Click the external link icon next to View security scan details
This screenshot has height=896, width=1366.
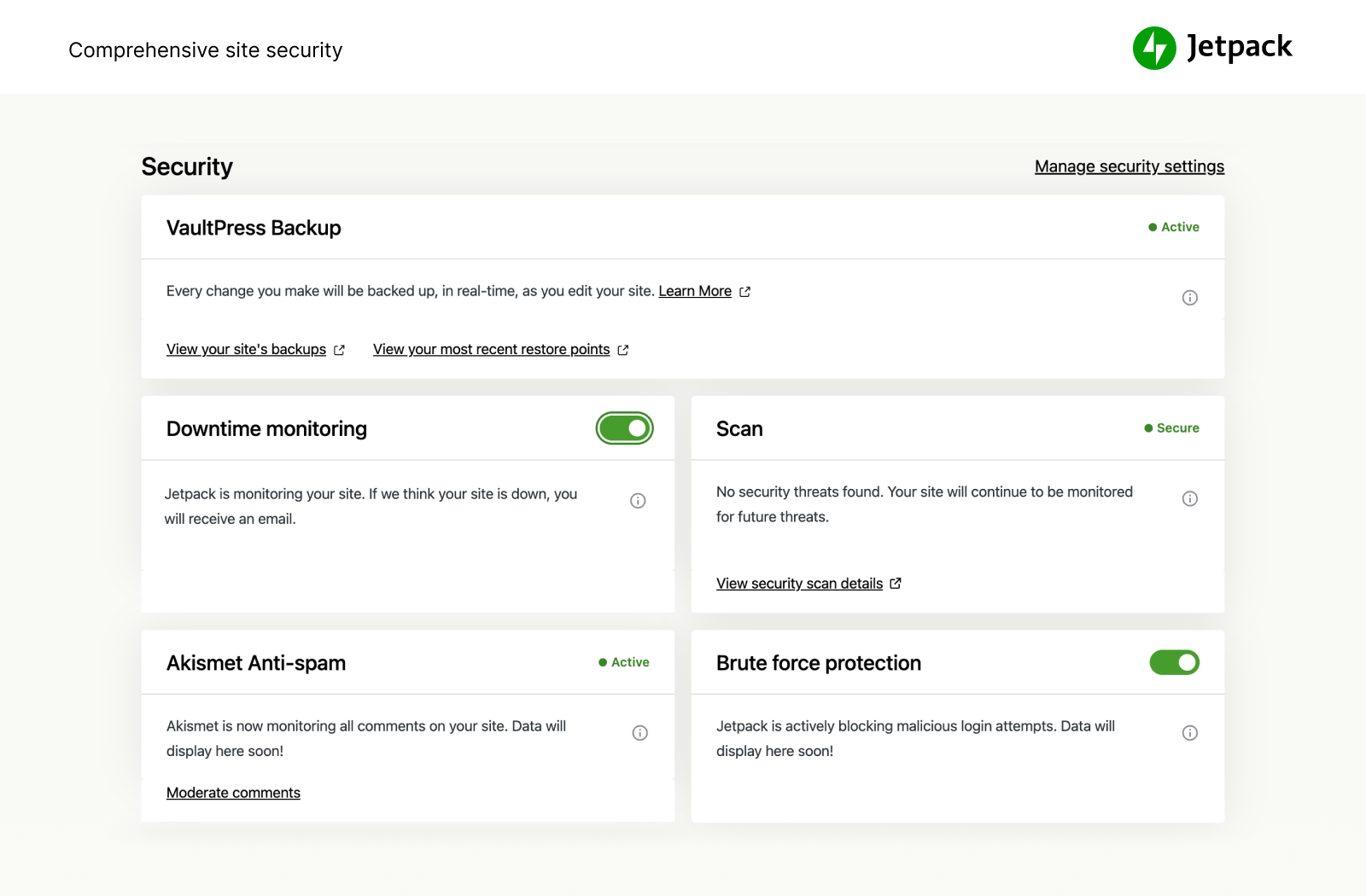pos(896,583)
